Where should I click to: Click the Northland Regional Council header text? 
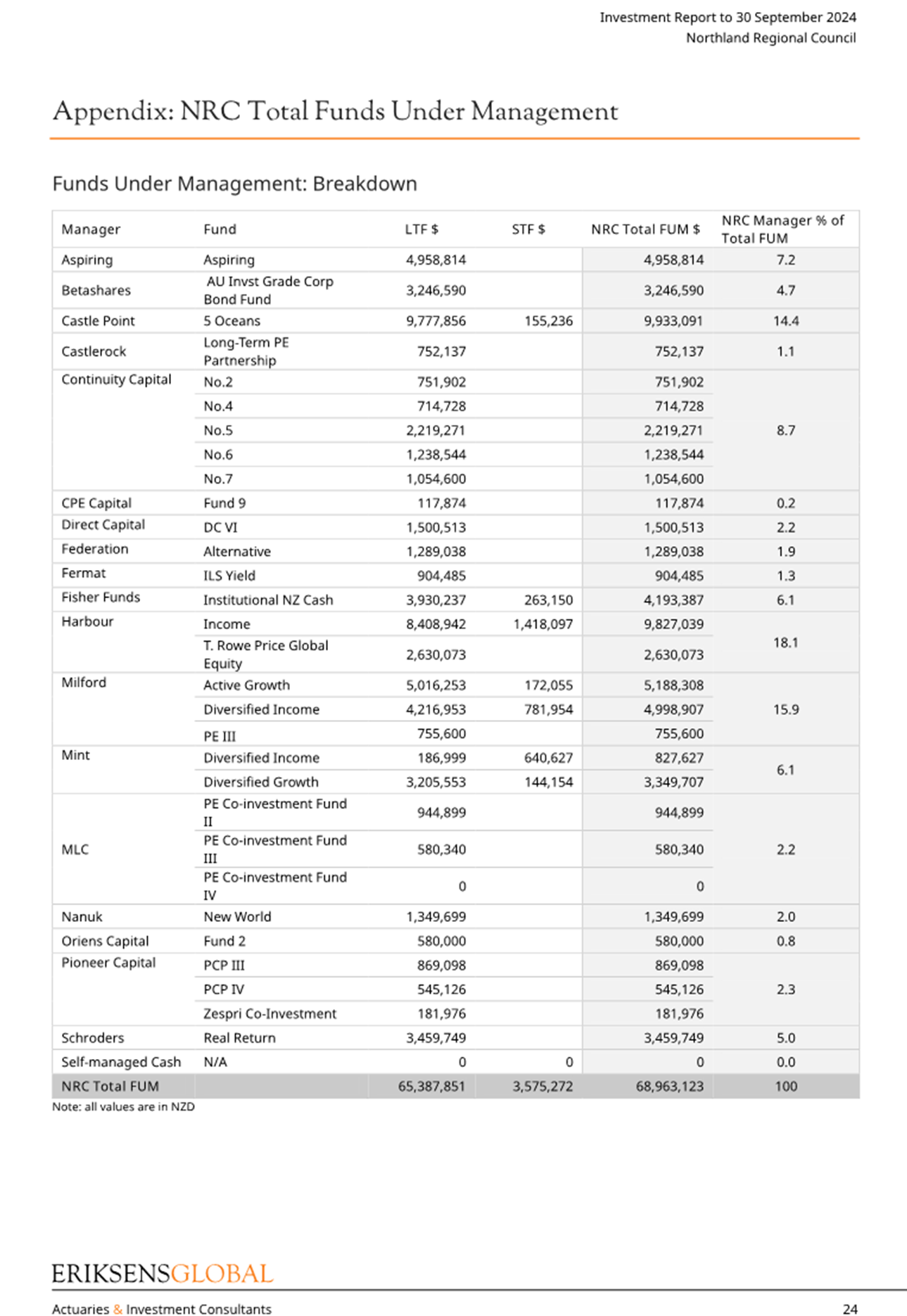pos(770,38)
